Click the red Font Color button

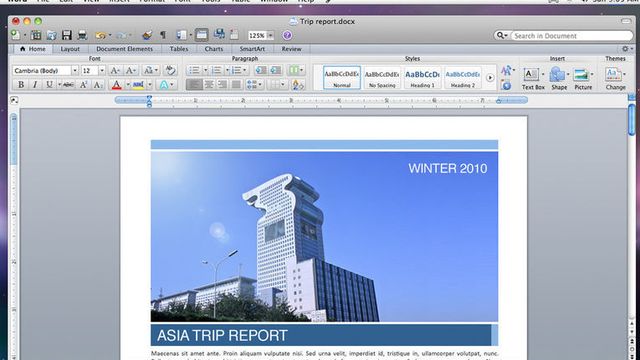point(116,84)
